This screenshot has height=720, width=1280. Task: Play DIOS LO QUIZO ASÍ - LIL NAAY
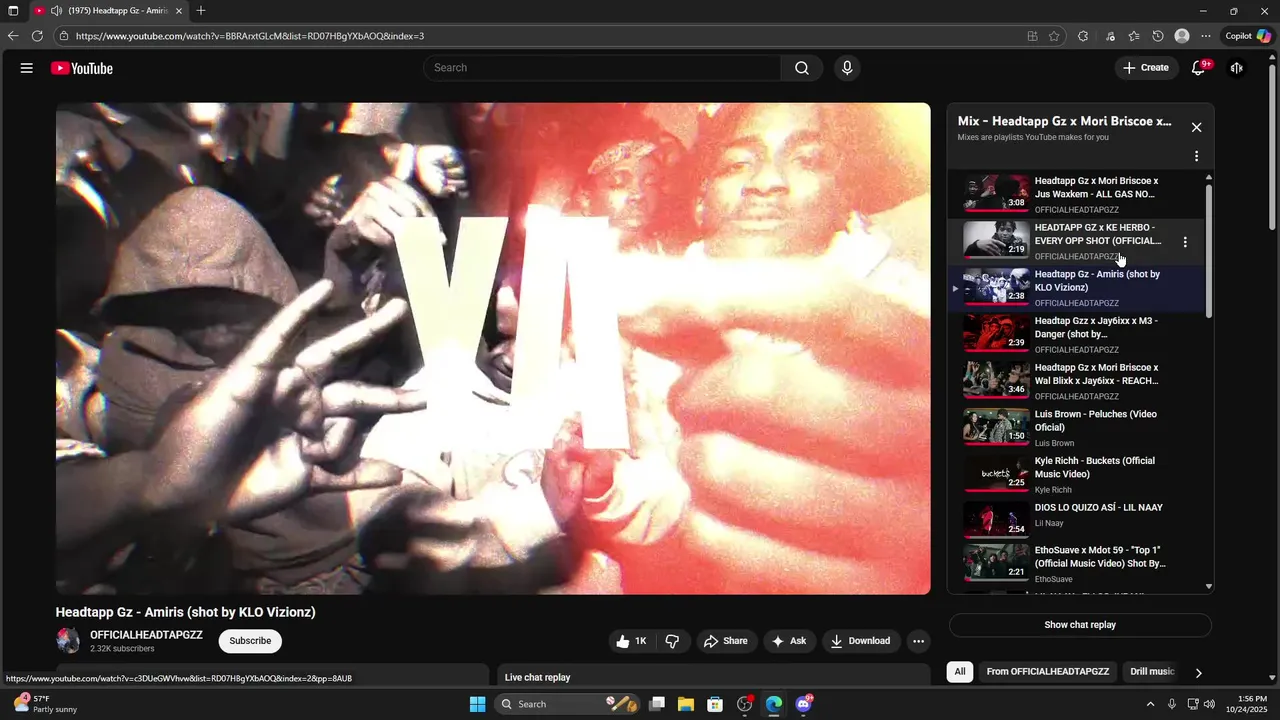tap(1078, 519)
